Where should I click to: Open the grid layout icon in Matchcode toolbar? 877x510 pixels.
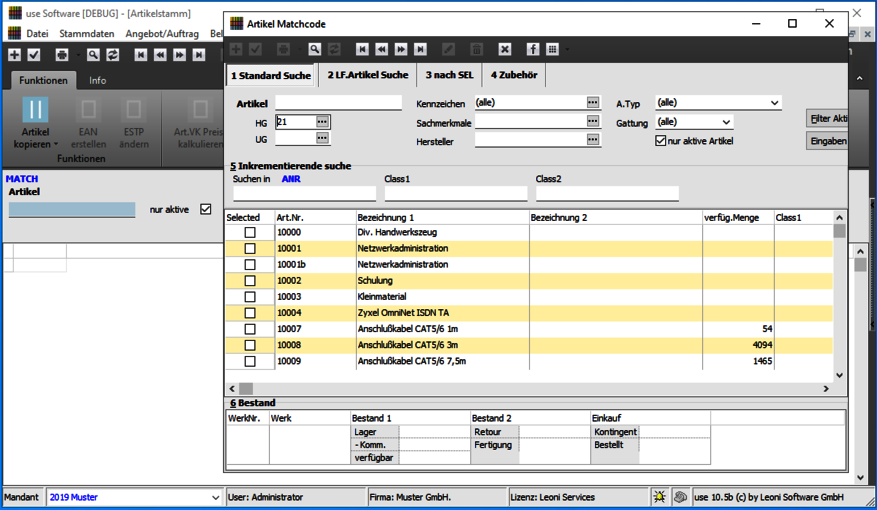pos(552,50)
